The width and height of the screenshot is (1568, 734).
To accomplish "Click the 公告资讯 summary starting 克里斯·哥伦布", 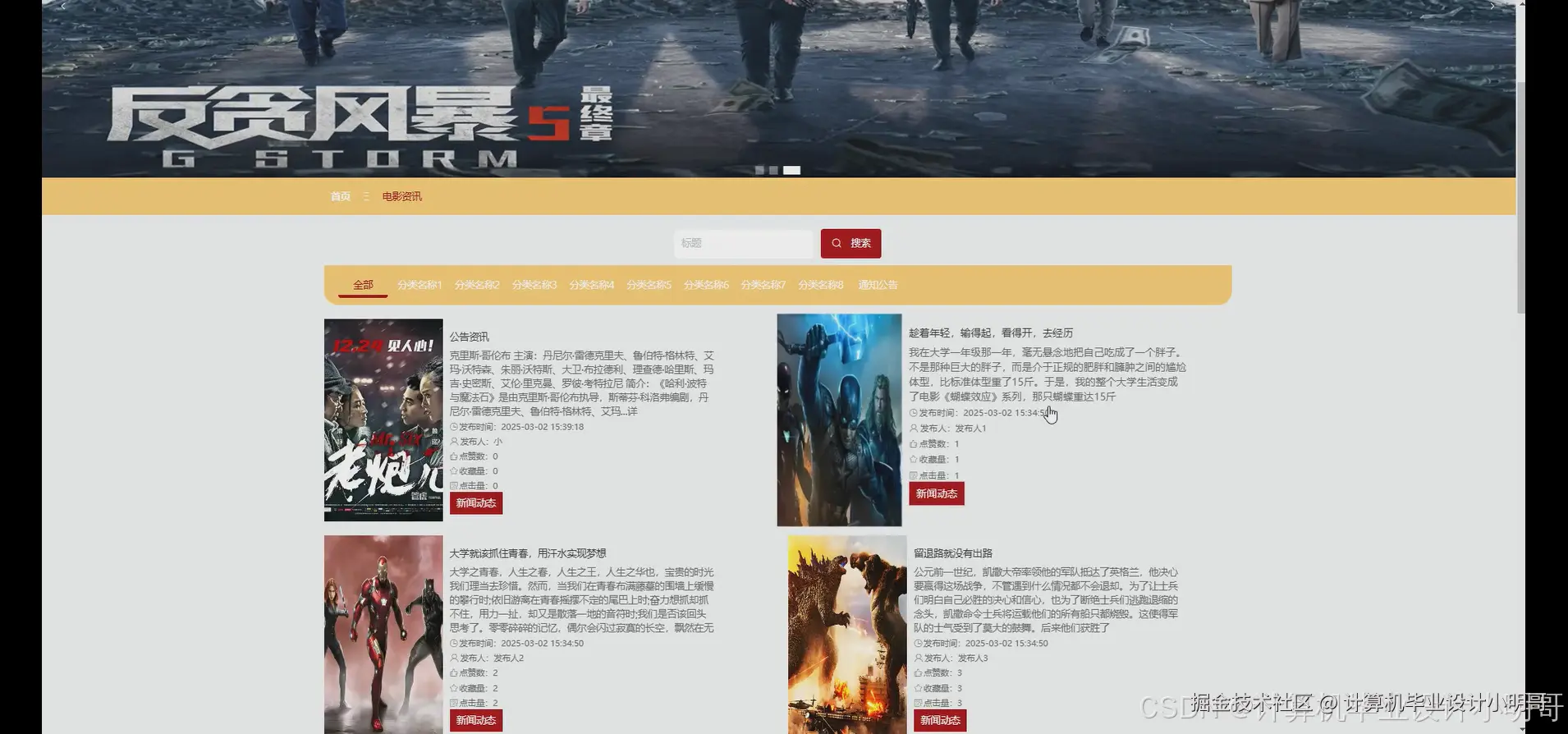I will [x=581, y=383].
